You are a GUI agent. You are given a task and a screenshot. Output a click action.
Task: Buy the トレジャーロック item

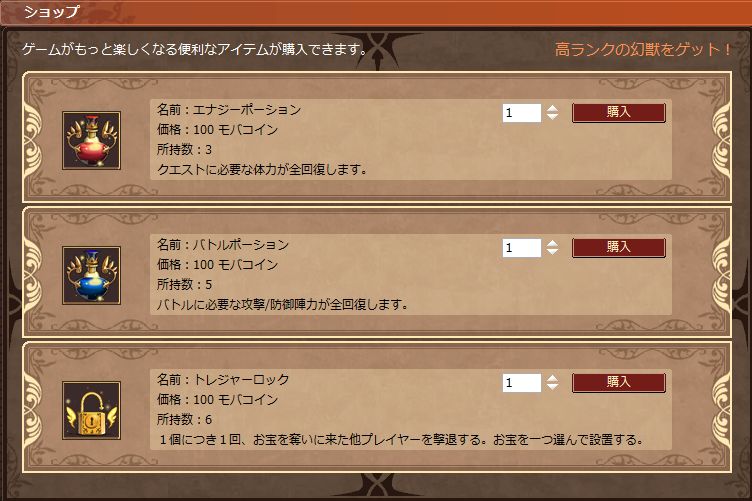point(618,382)
